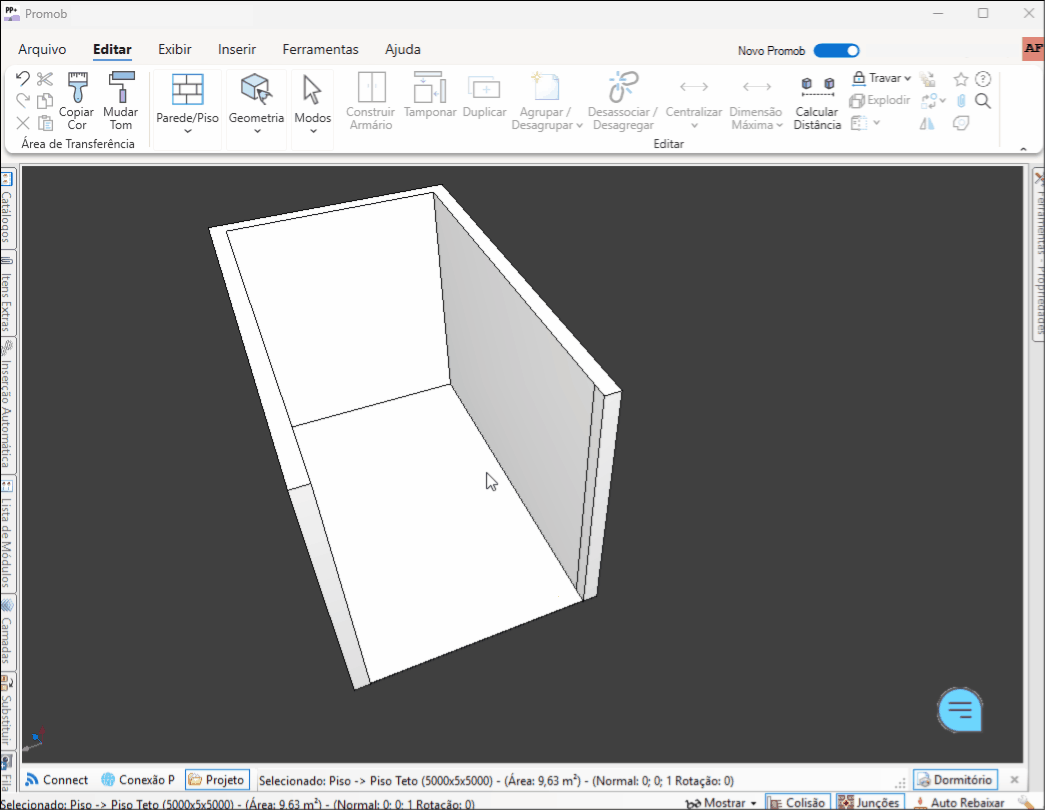Click the scissors cut icon
Screen dimensions: 1045x810
[x=45, y=79]
